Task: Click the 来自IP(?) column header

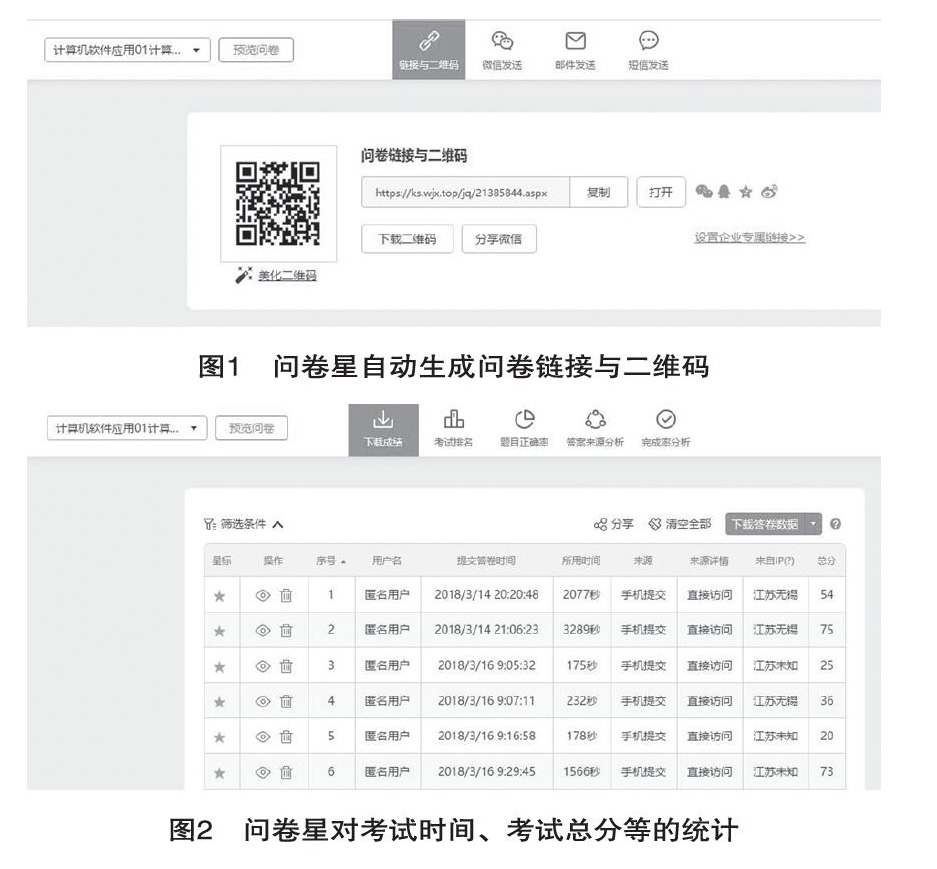Action: [775, 561]
